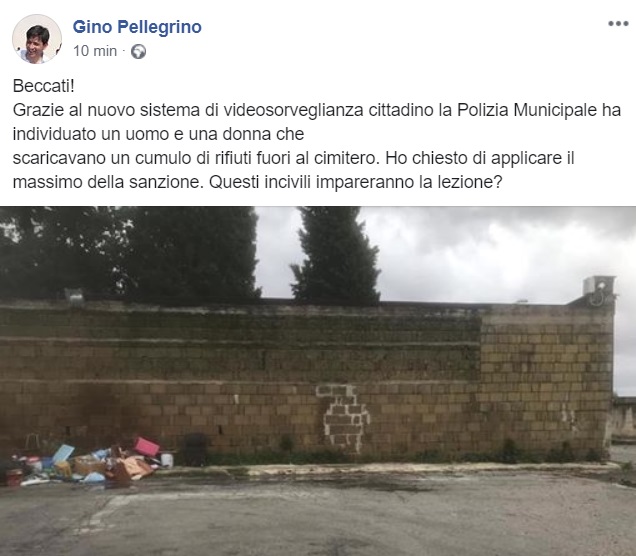The height and width of the screenshot is (556, 636).
Task: Click the globe public-audience icon
Action: point(138,52)
